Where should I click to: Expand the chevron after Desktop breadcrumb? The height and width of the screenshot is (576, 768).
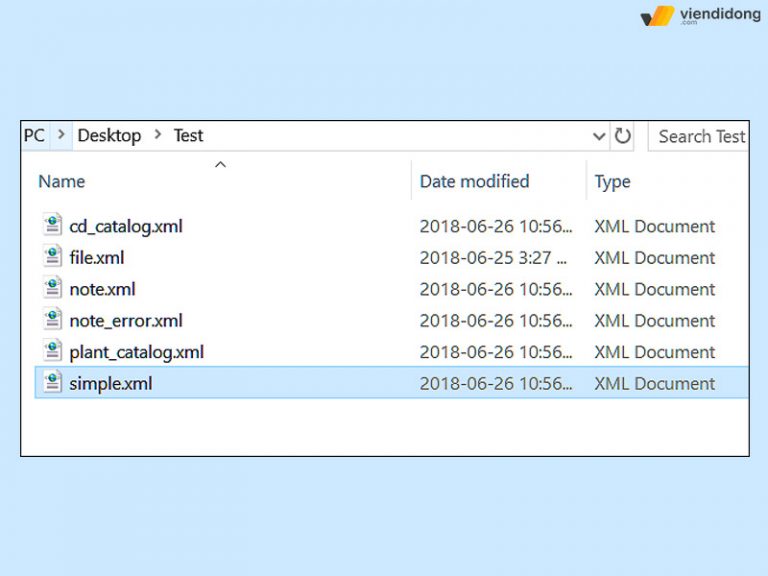pyautogui.click(x=158, y=135)
